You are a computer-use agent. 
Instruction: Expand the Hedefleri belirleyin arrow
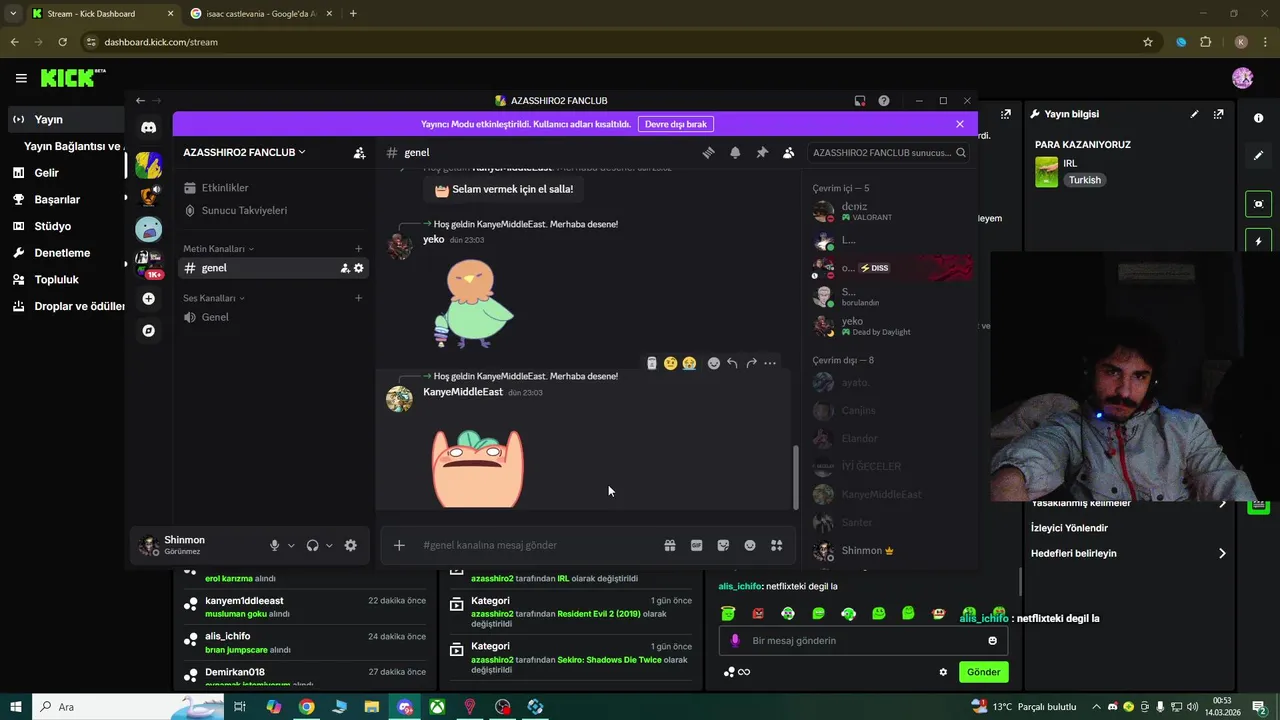(x=1222, y=553)
